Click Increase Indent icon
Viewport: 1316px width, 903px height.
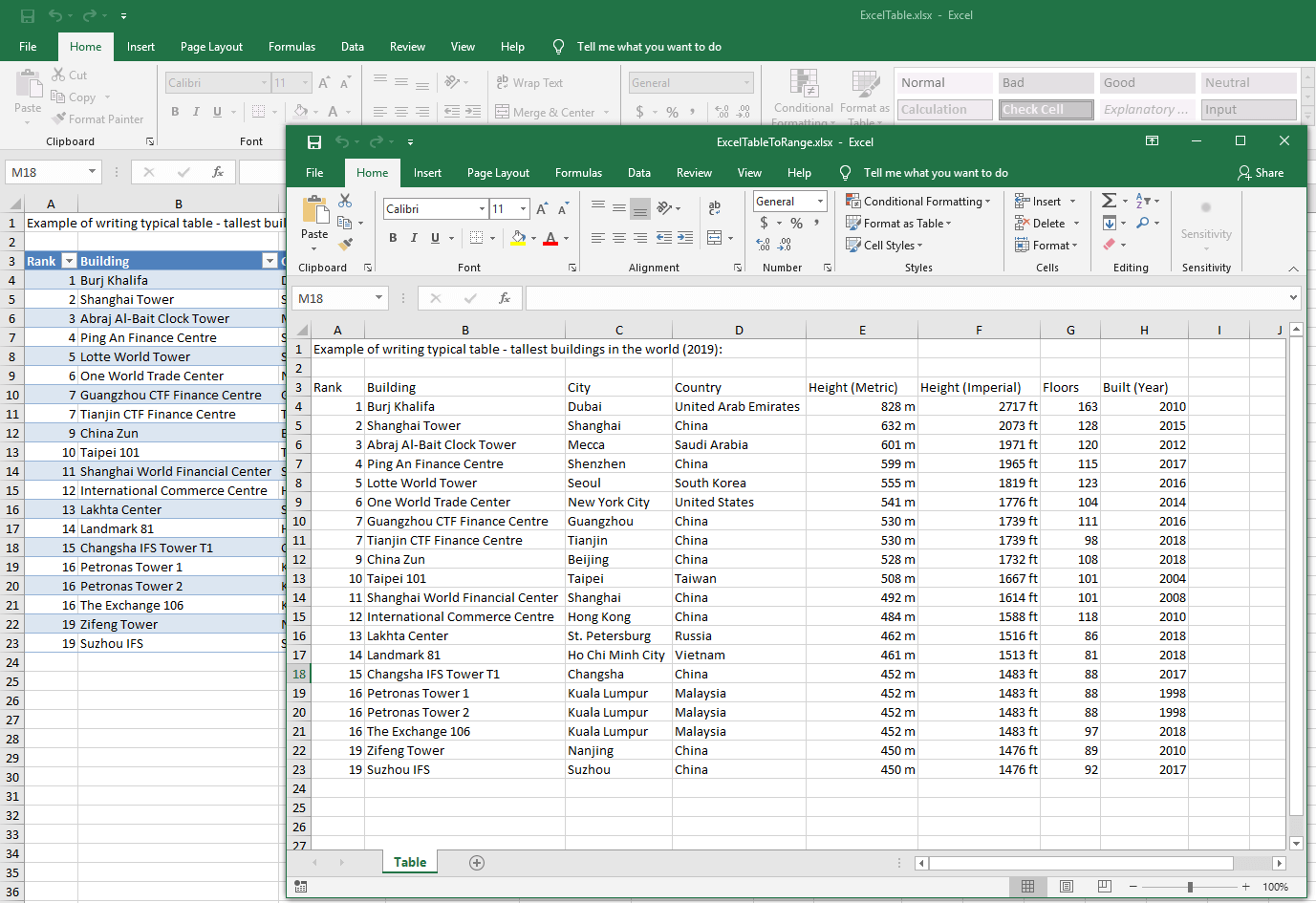pos(684,238)
